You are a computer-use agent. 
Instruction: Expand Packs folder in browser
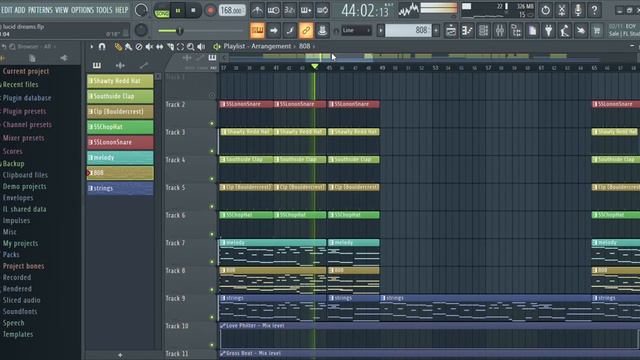click(x=11, y=254)
